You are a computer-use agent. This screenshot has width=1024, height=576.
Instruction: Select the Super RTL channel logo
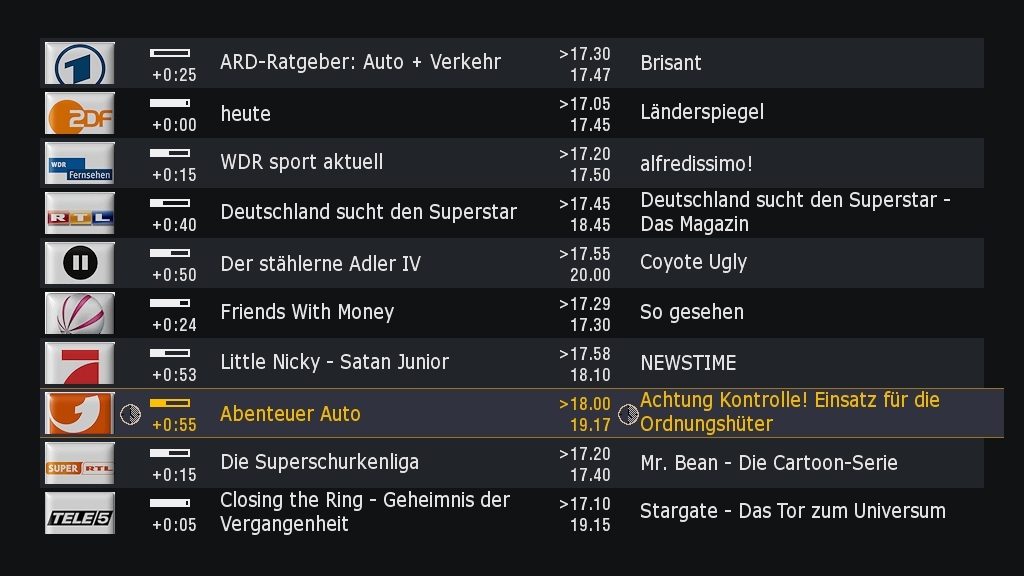click(x=80, y=463)
